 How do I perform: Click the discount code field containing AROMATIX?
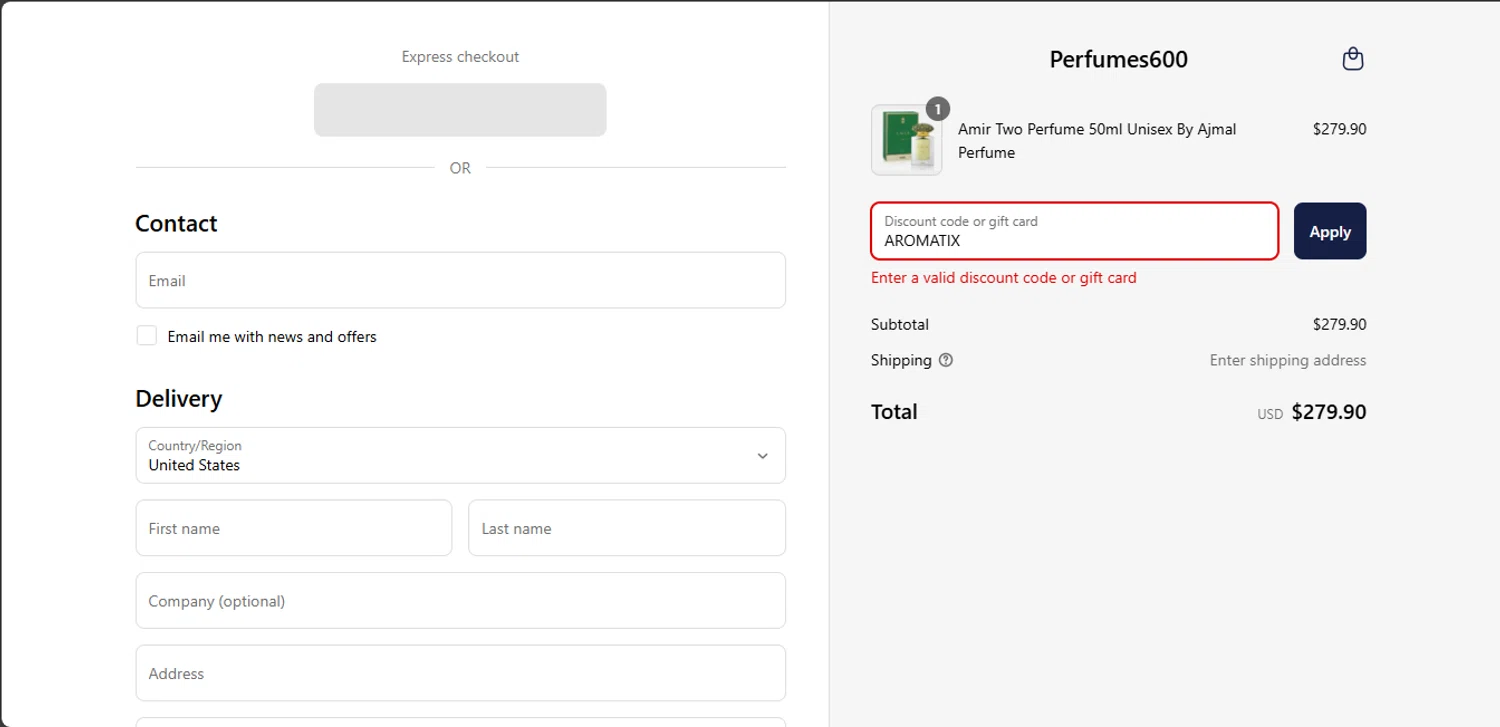[x=1075, y=231]
